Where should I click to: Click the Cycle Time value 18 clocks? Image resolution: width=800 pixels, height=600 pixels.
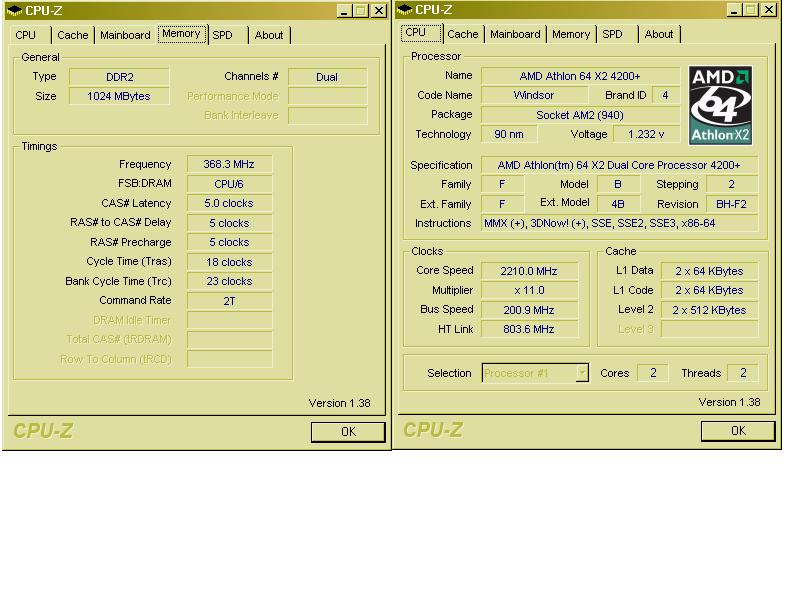coord(230,262)
